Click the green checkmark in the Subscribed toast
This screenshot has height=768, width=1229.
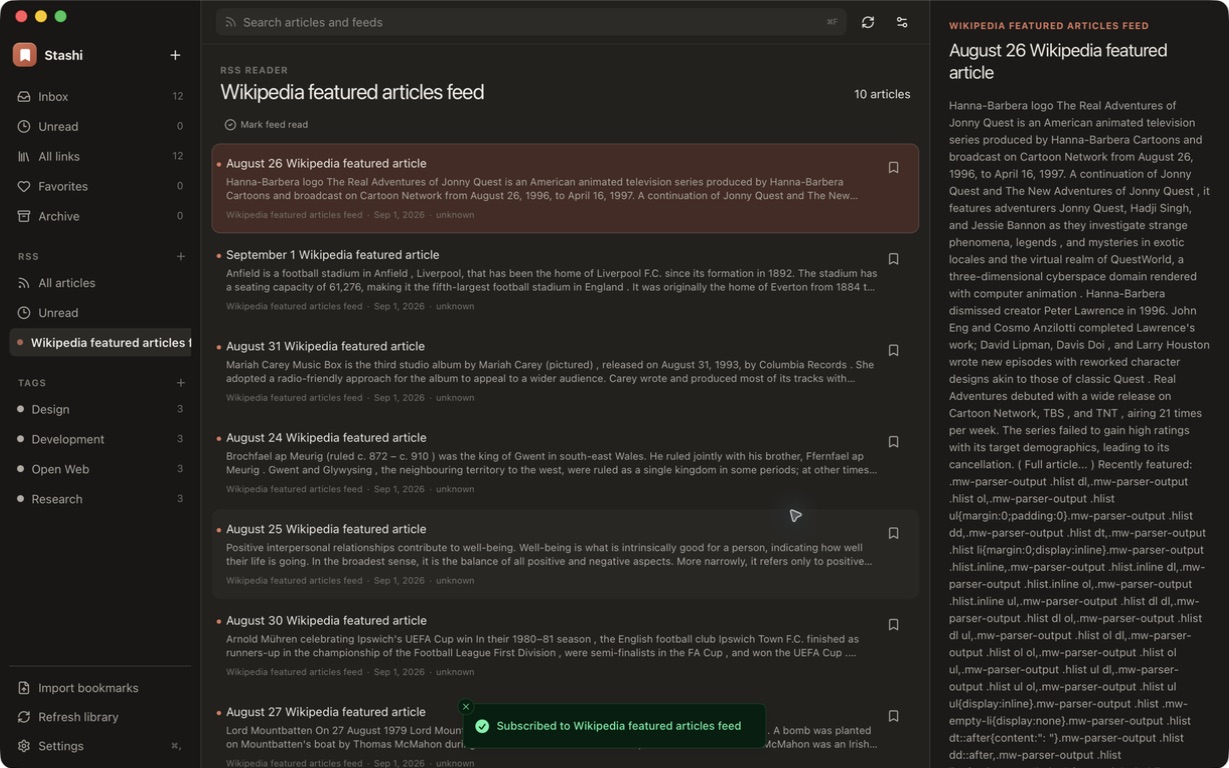coord(482,726)
